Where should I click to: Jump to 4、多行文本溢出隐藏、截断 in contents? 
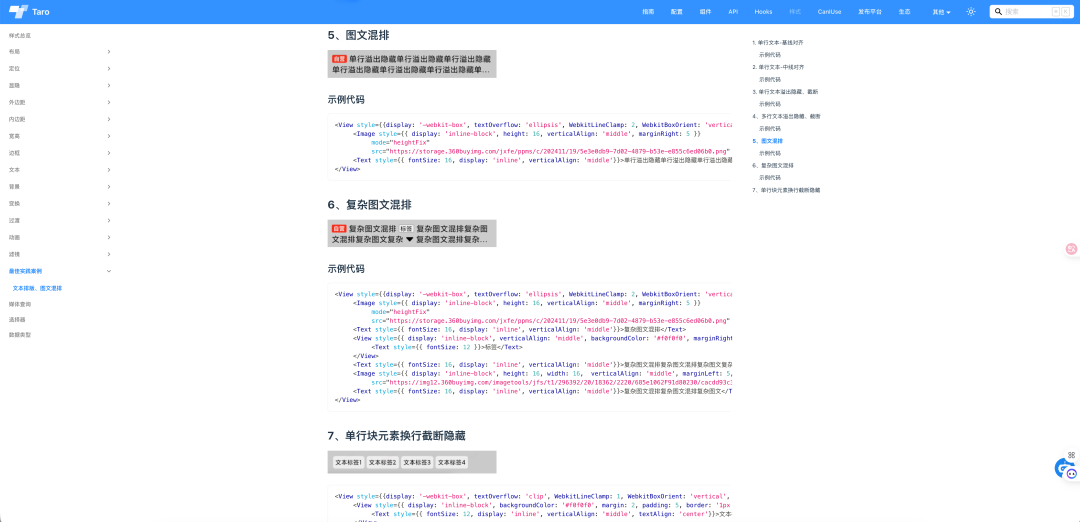click(787, 116)
